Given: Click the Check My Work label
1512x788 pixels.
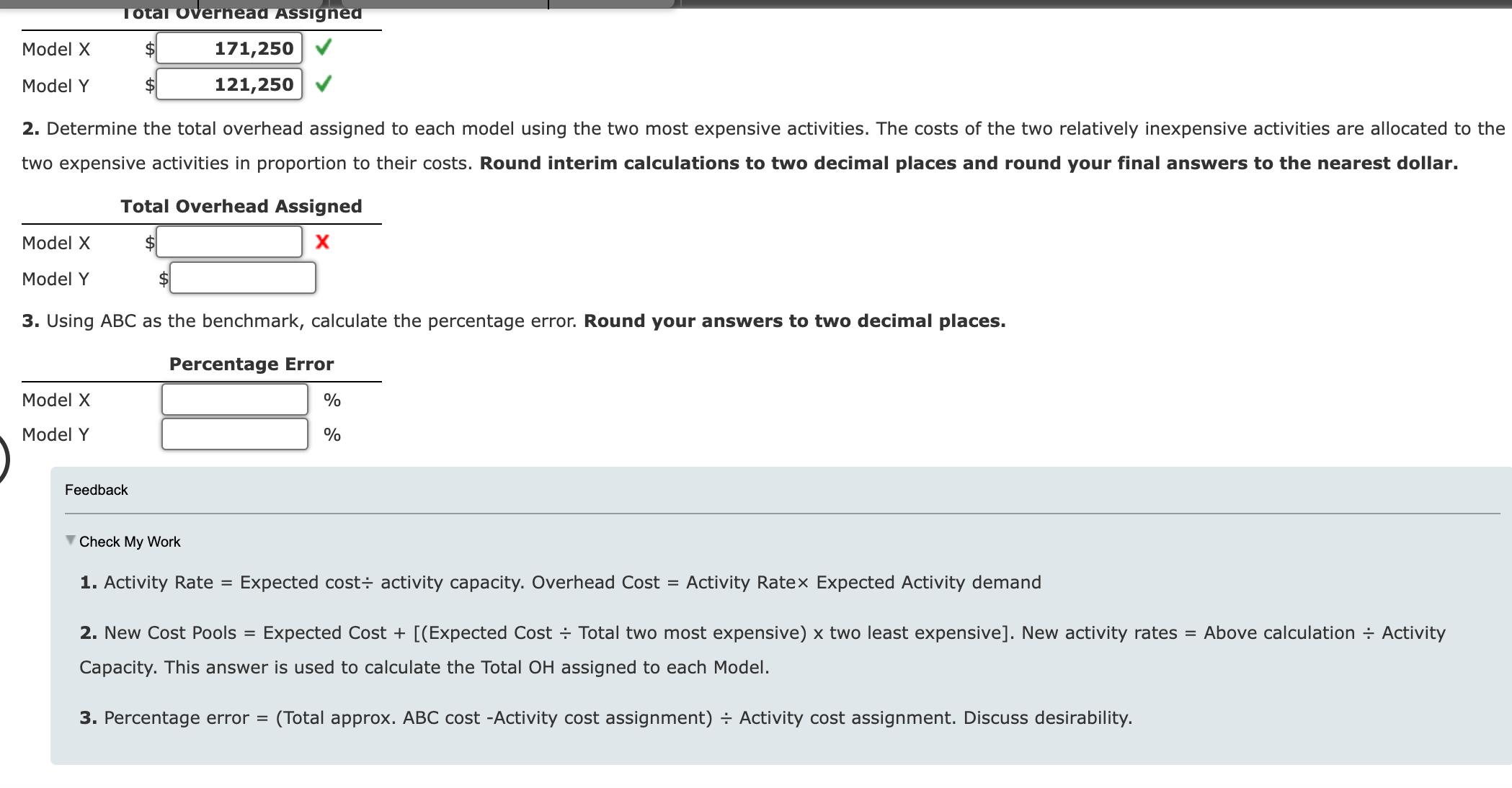Looking at the screenshot, I should click(130, 541).
